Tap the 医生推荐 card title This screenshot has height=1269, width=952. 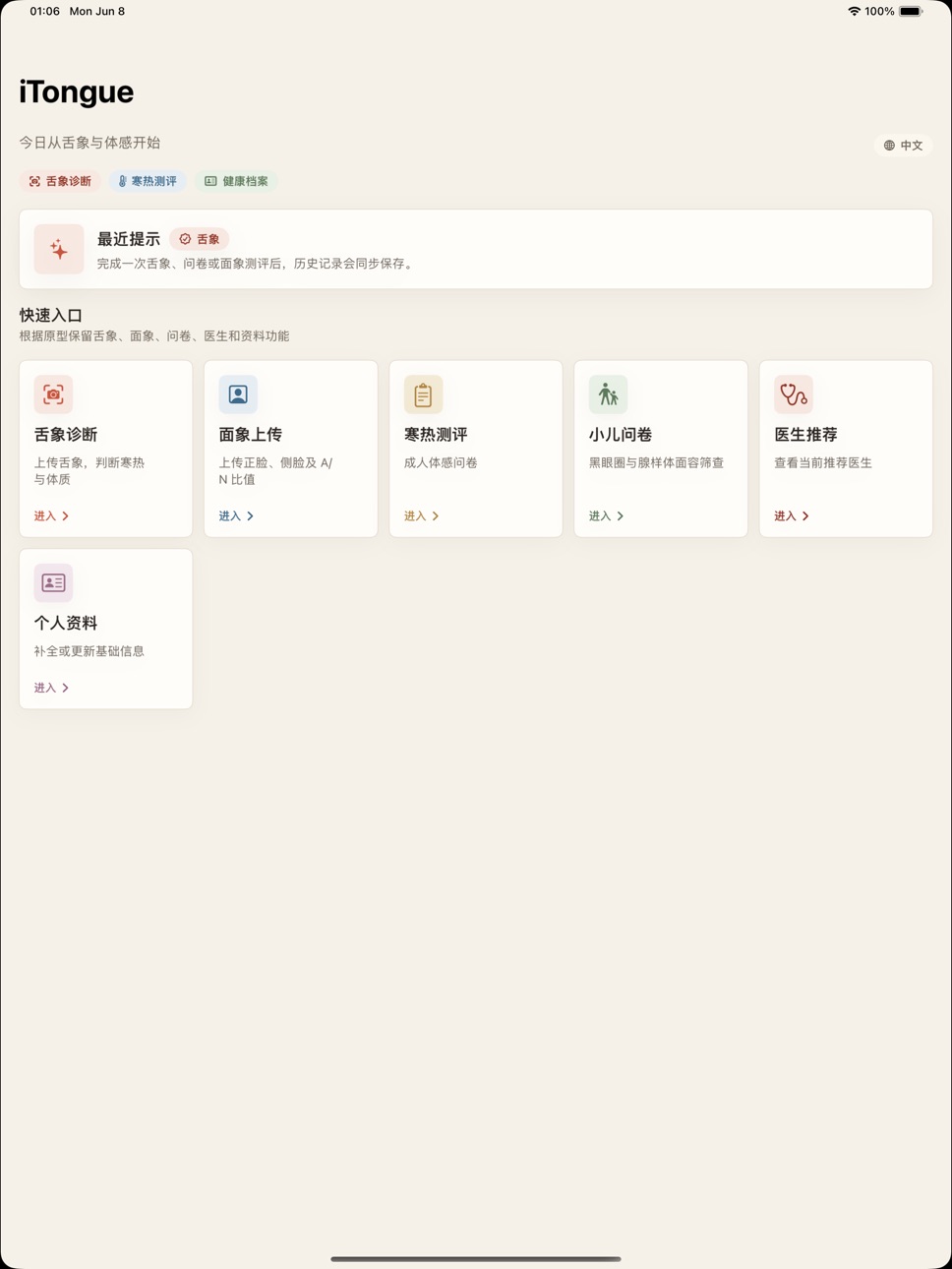[805, 435]
